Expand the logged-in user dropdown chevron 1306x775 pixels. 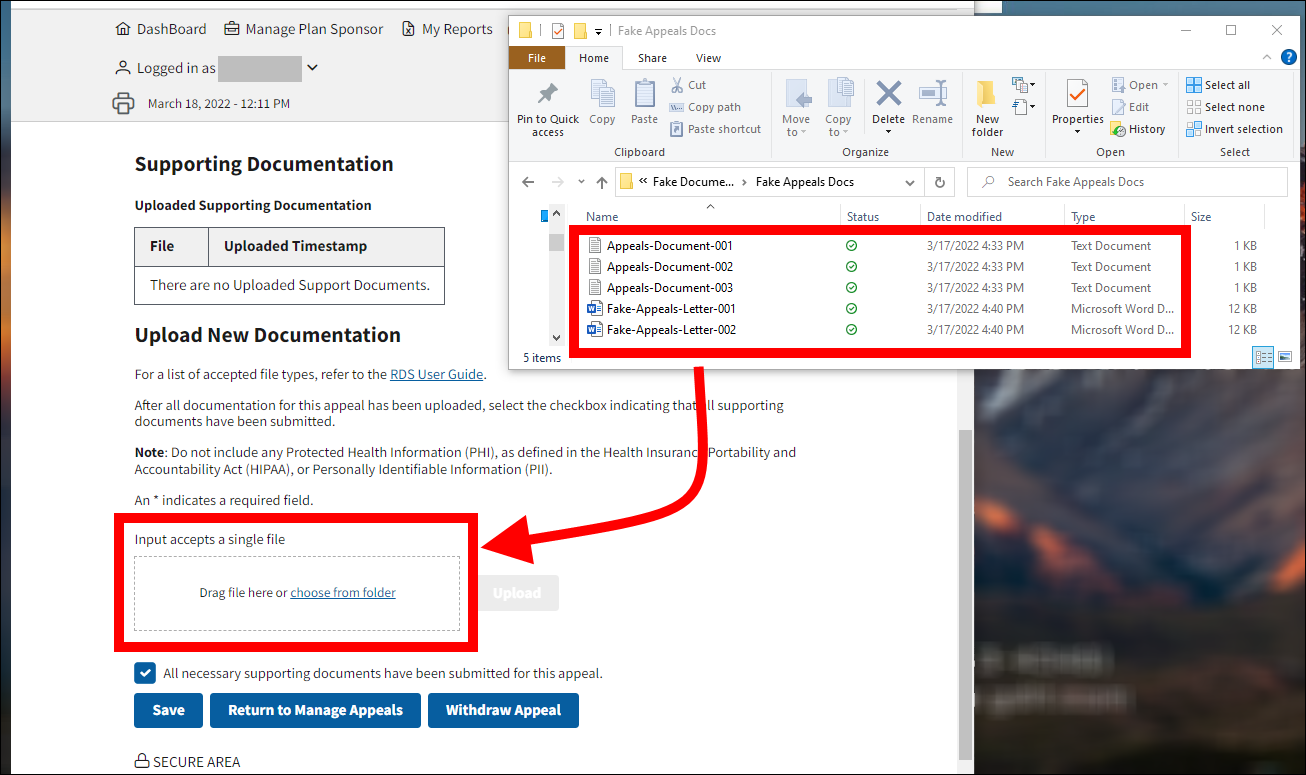[312, 68]
